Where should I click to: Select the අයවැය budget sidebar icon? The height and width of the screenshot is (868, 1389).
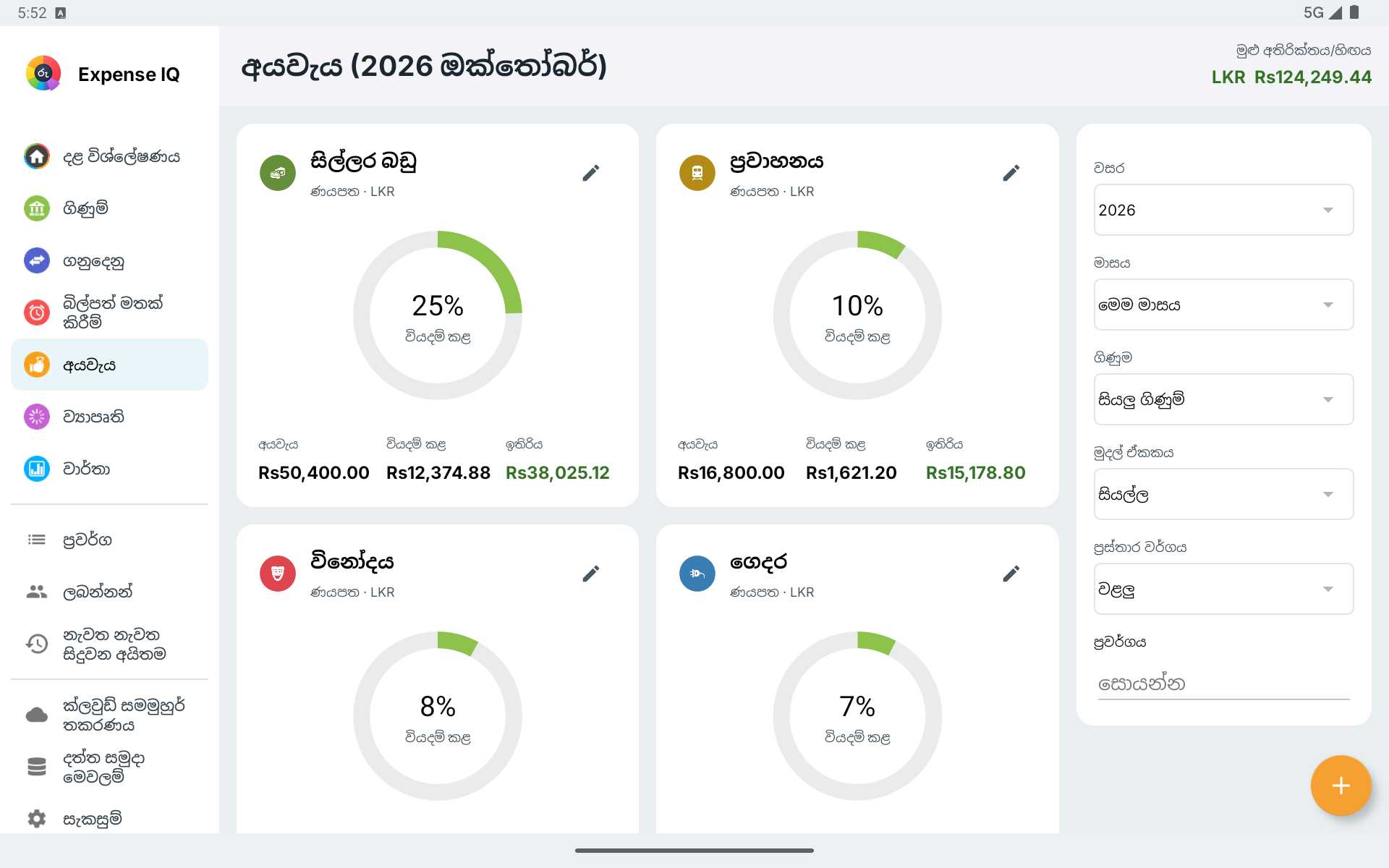coord(37,365)
